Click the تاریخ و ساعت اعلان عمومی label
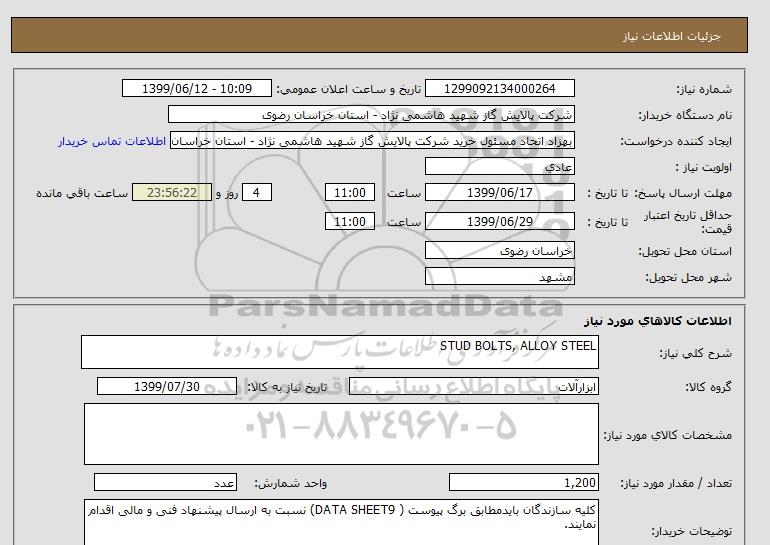The height and width of the screenshot is (545, 770). [349, 89]
